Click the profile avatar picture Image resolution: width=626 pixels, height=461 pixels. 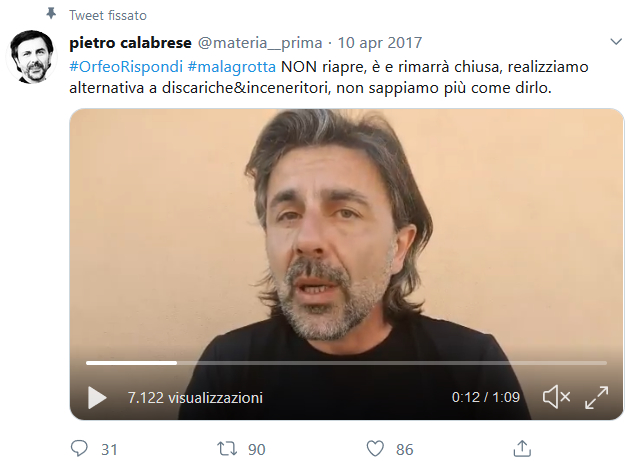tap(32, 57)
